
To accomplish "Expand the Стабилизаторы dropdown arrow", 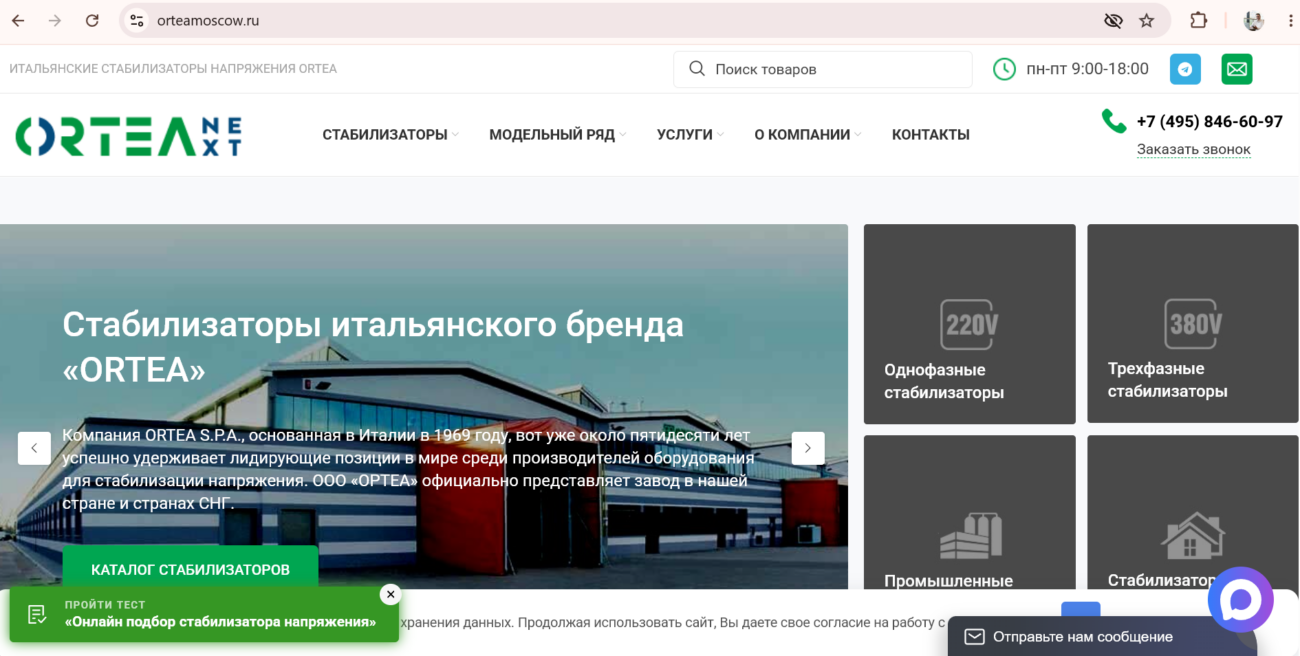I will (455, 134).
